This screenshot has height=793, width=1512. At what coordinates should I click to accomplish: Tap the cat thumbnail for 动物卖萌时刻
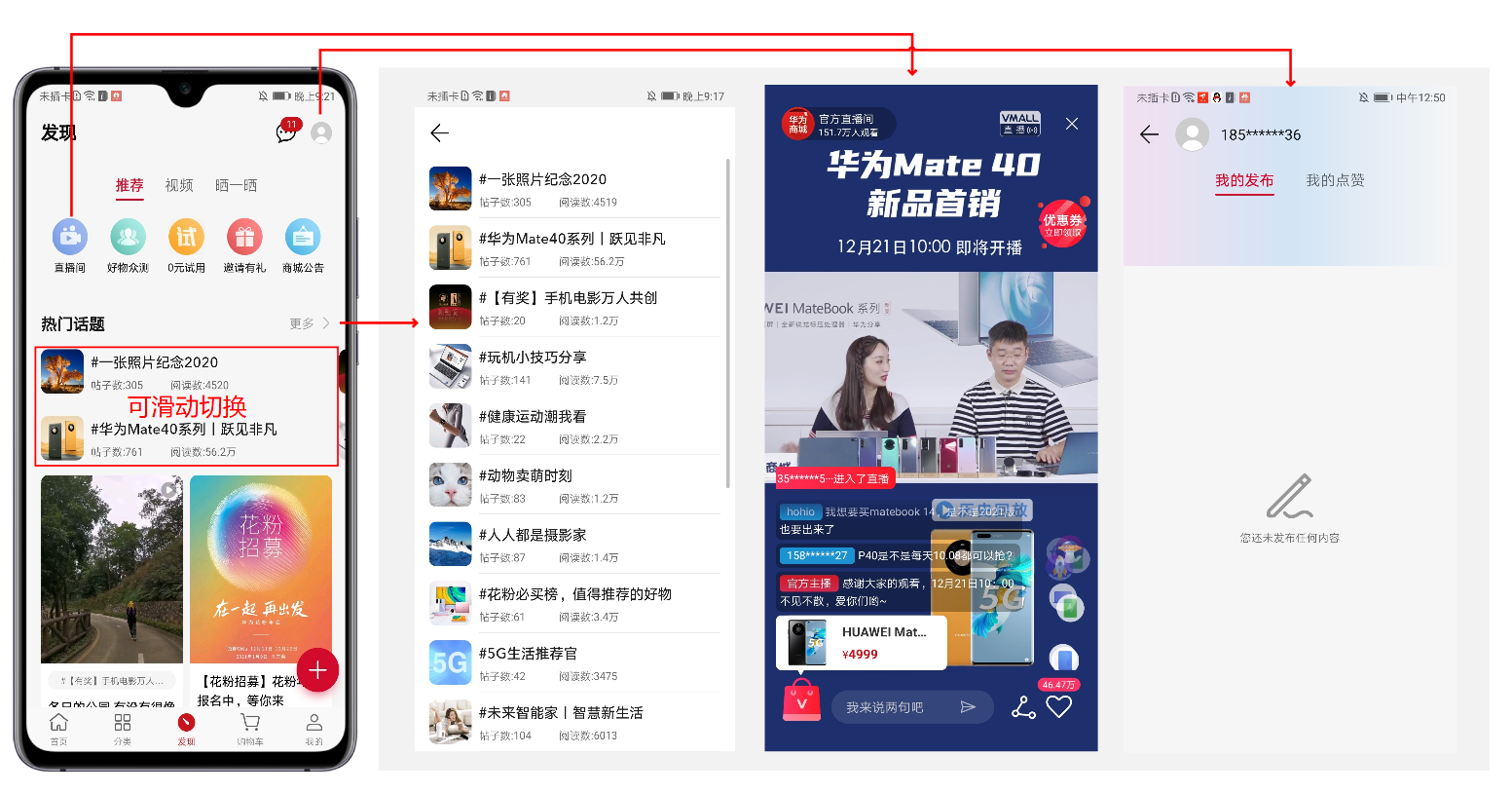point(451,485)
